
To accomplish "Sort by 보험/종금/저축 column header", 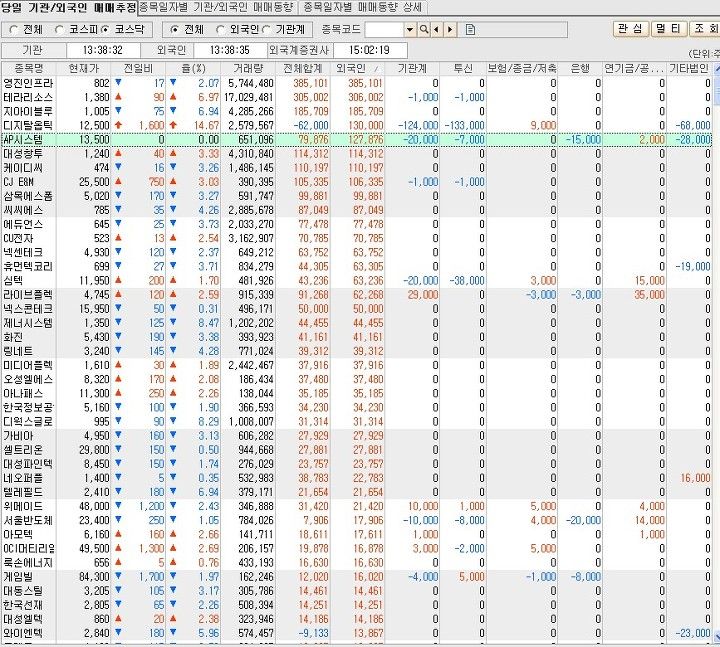I will (522, 68).
